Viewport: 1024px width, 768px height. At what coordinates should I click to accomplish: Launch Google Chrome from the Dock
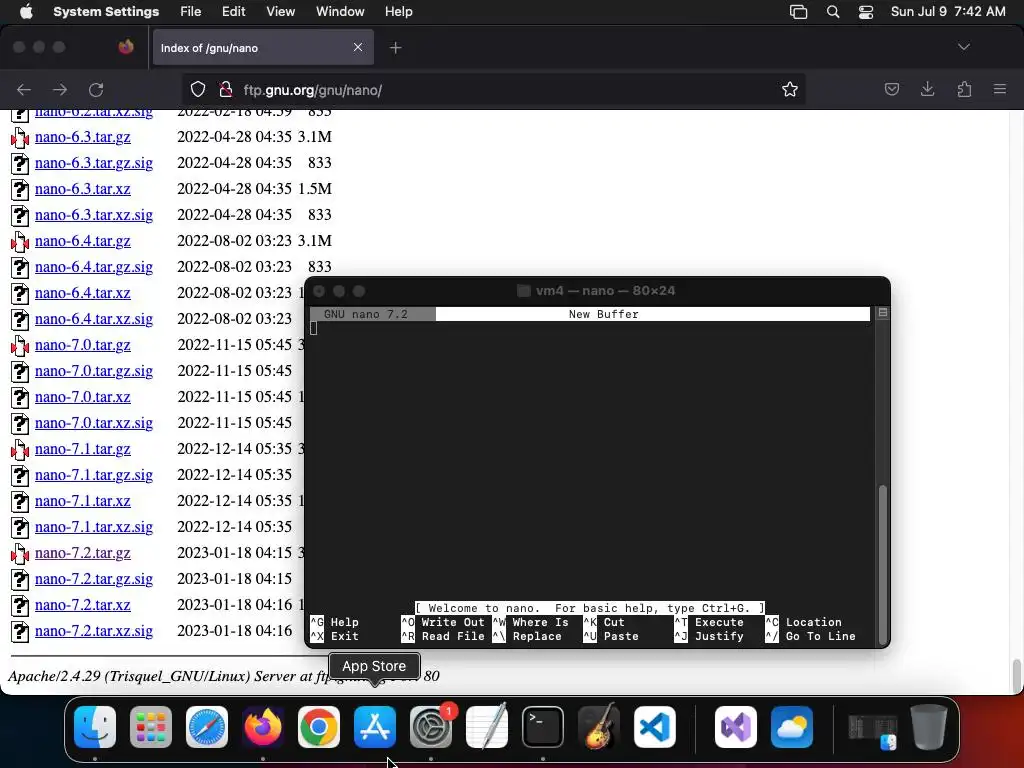coord(319,727)
